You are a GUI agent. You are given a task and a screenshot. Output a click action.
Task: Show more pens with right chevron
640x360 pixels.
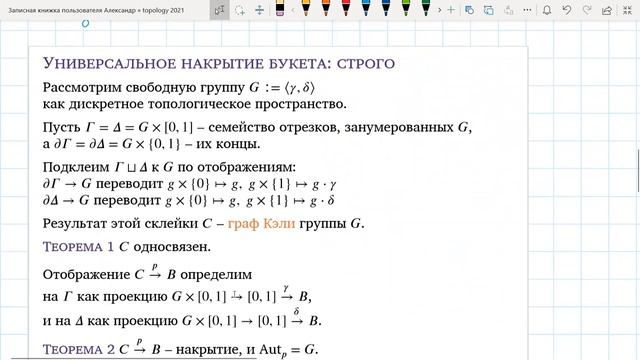(x=439, y=10)
